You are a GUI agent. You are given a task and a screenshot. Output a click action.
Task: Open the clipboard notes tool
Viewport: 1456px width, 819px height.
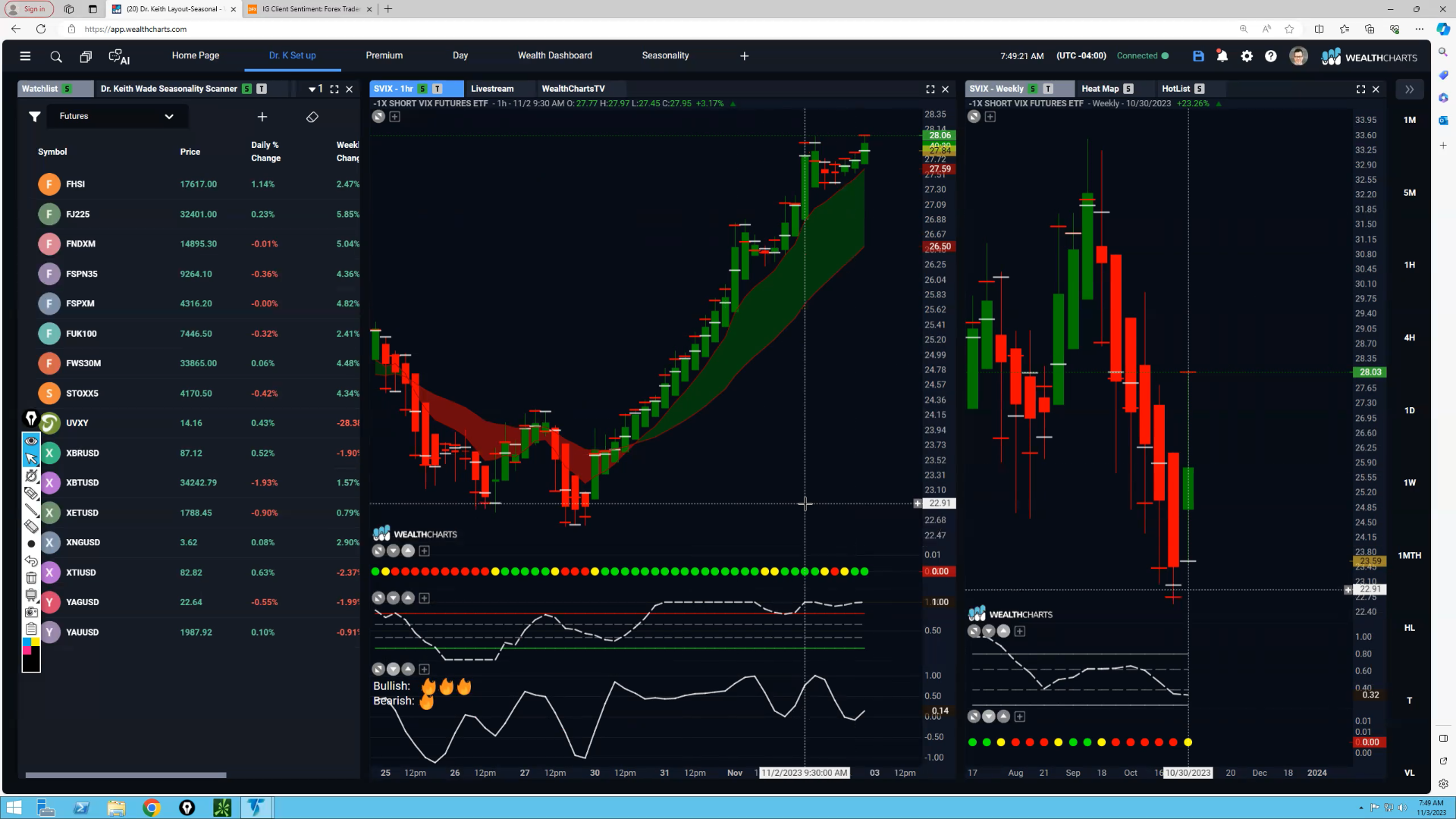coord(31,628)
